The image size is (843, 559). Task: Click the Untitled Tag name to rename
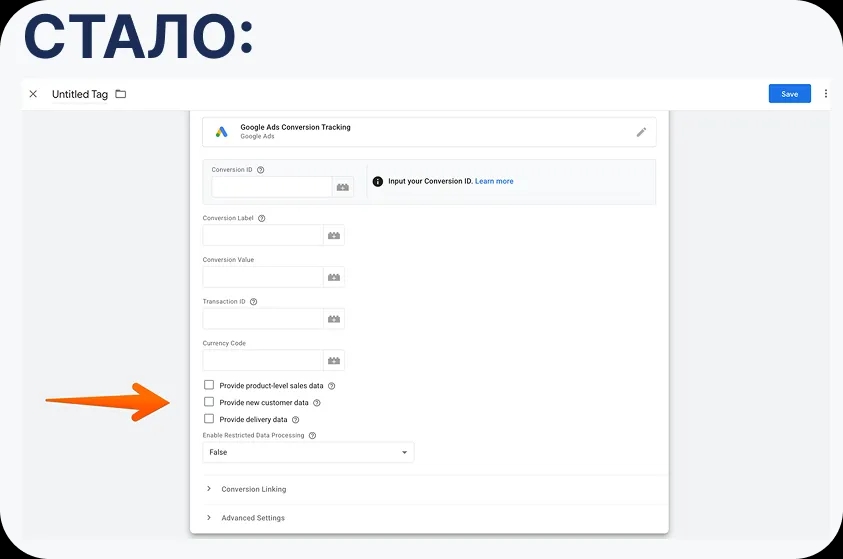tap(80, 94)
